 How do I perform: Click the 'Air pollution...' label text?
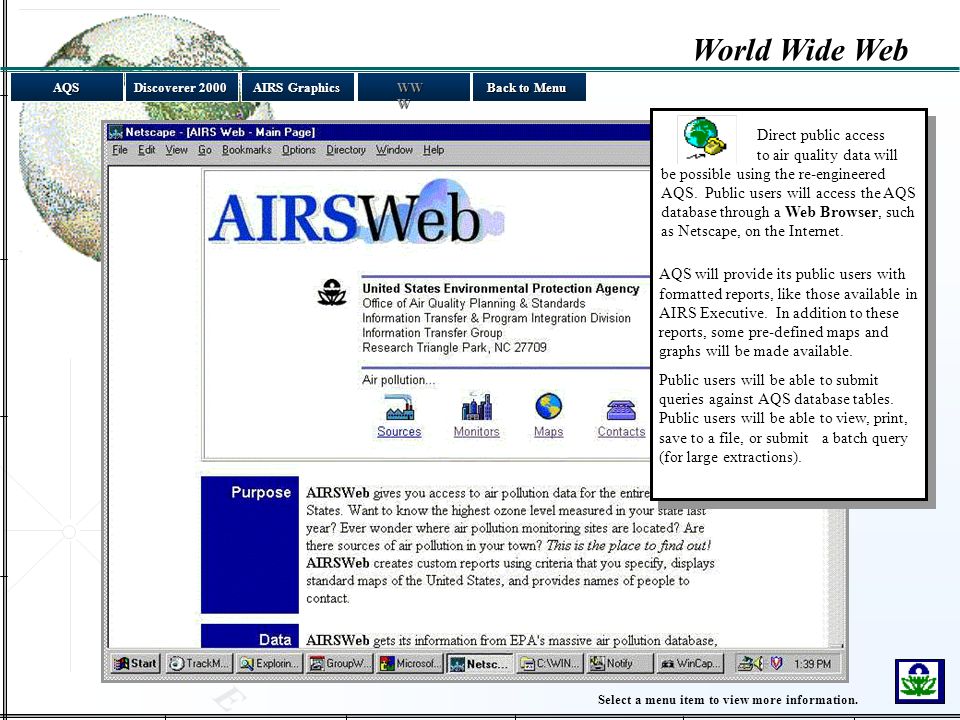(x=399, y=380)
